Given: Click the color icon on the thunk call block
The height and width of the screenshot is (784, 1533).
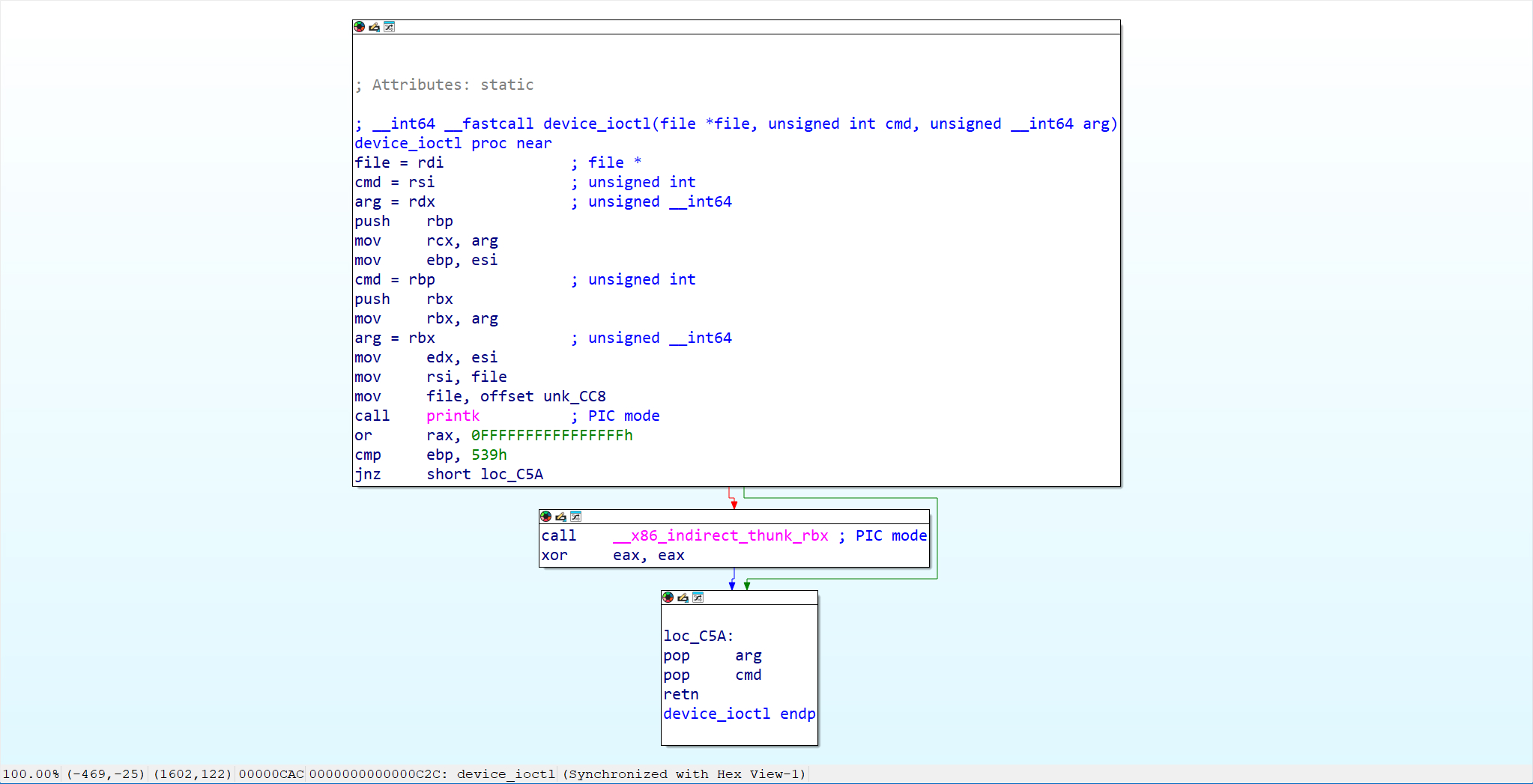Looking at the screenshot, I should 546,517.
